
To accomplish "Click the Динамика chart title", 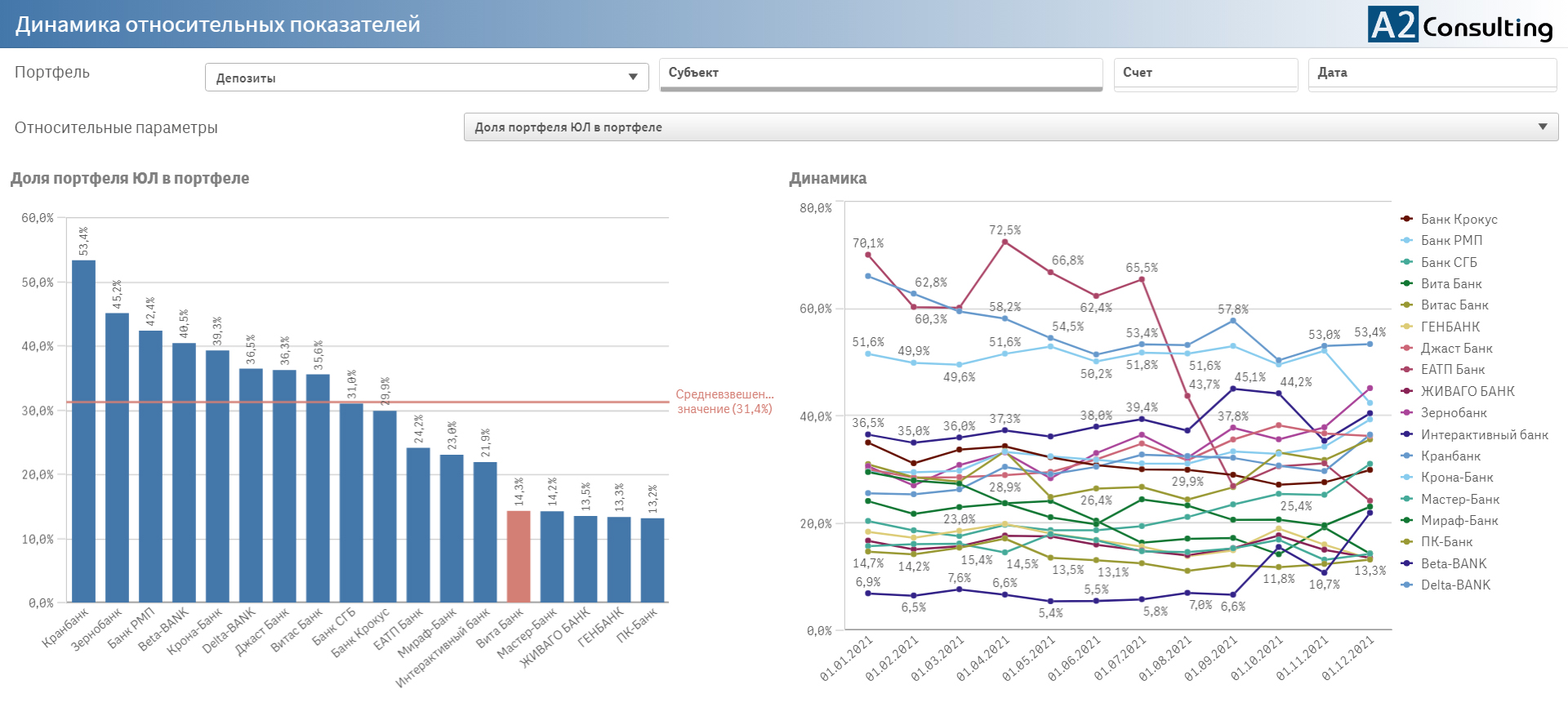I will click(827, 179).
